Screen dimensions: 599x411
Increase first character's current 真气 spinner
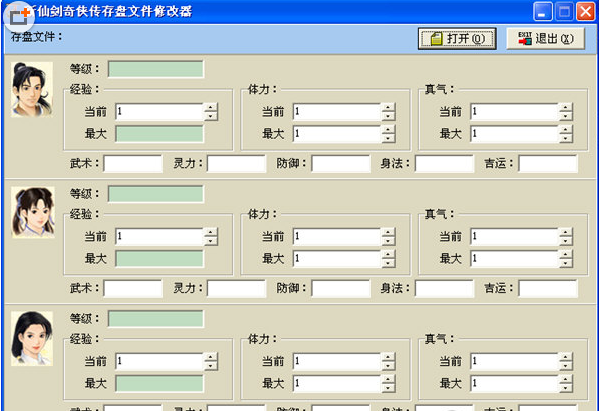click(x=566, y=107)
